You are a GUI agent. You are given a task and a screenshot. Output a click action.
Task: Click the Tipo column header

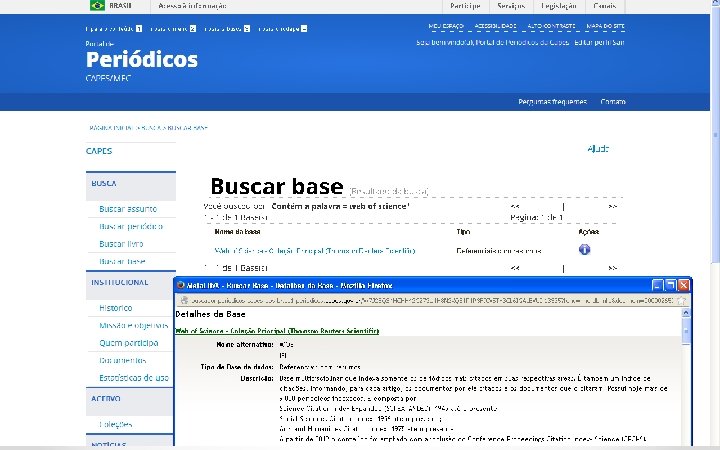point(463,231)
